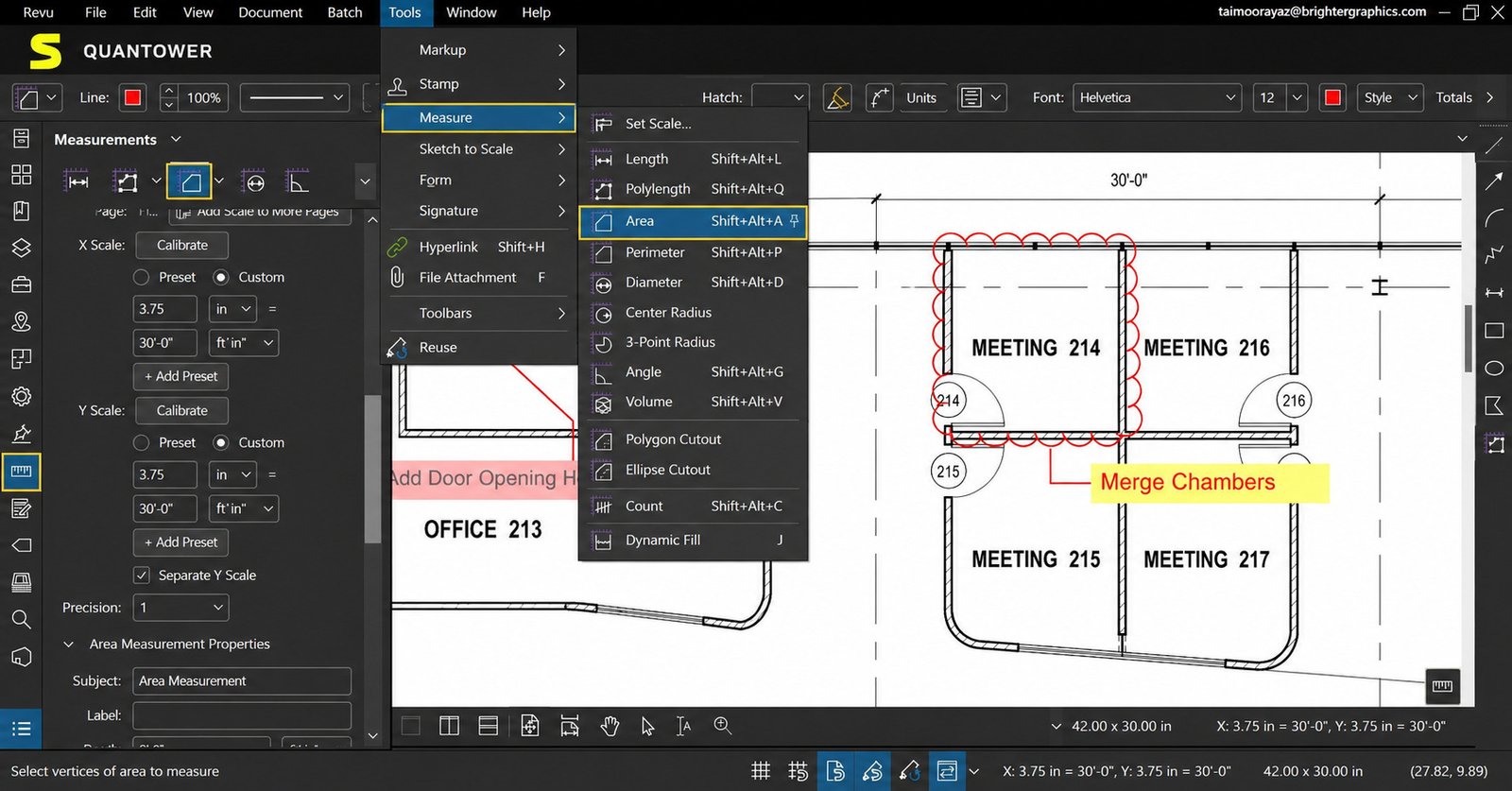Select the Pan hand tool
The width and height of the screenshot is (1512, 791).
610,726
